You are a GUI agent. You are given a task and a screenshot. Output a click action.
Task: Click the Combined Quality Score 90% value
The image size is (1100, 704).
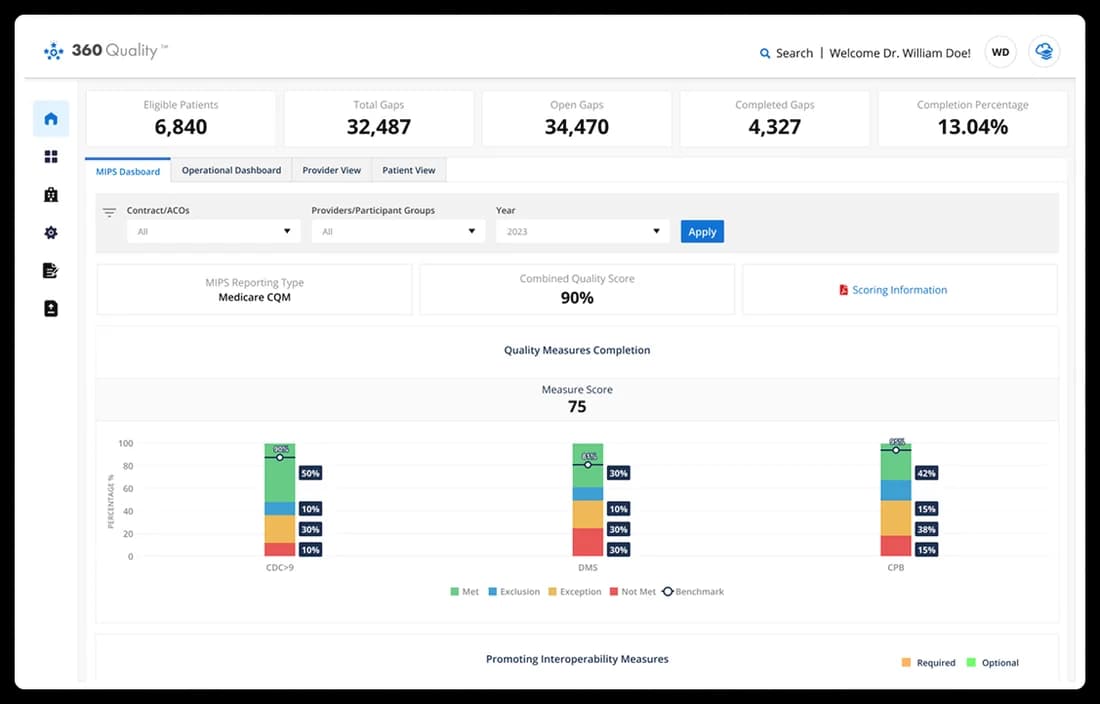coord(577,298)
